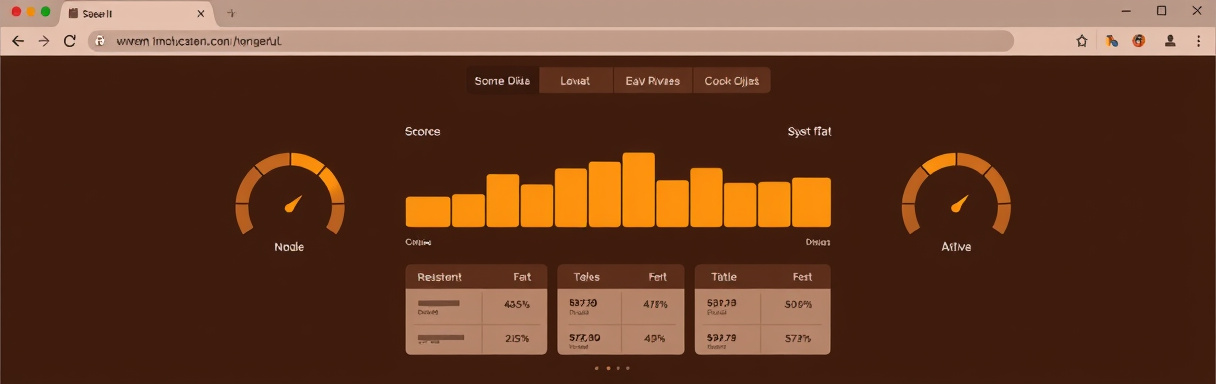
Task: Switch to the EaV Pivess tab
Action: [x=652, y=81]
